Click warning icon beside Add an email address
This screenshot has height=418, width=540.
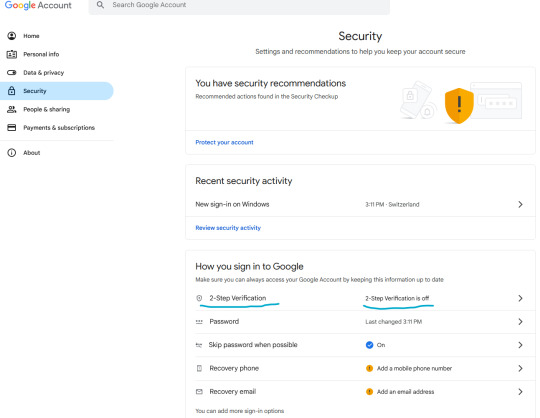pyautogui.click(x=370, y=392)
